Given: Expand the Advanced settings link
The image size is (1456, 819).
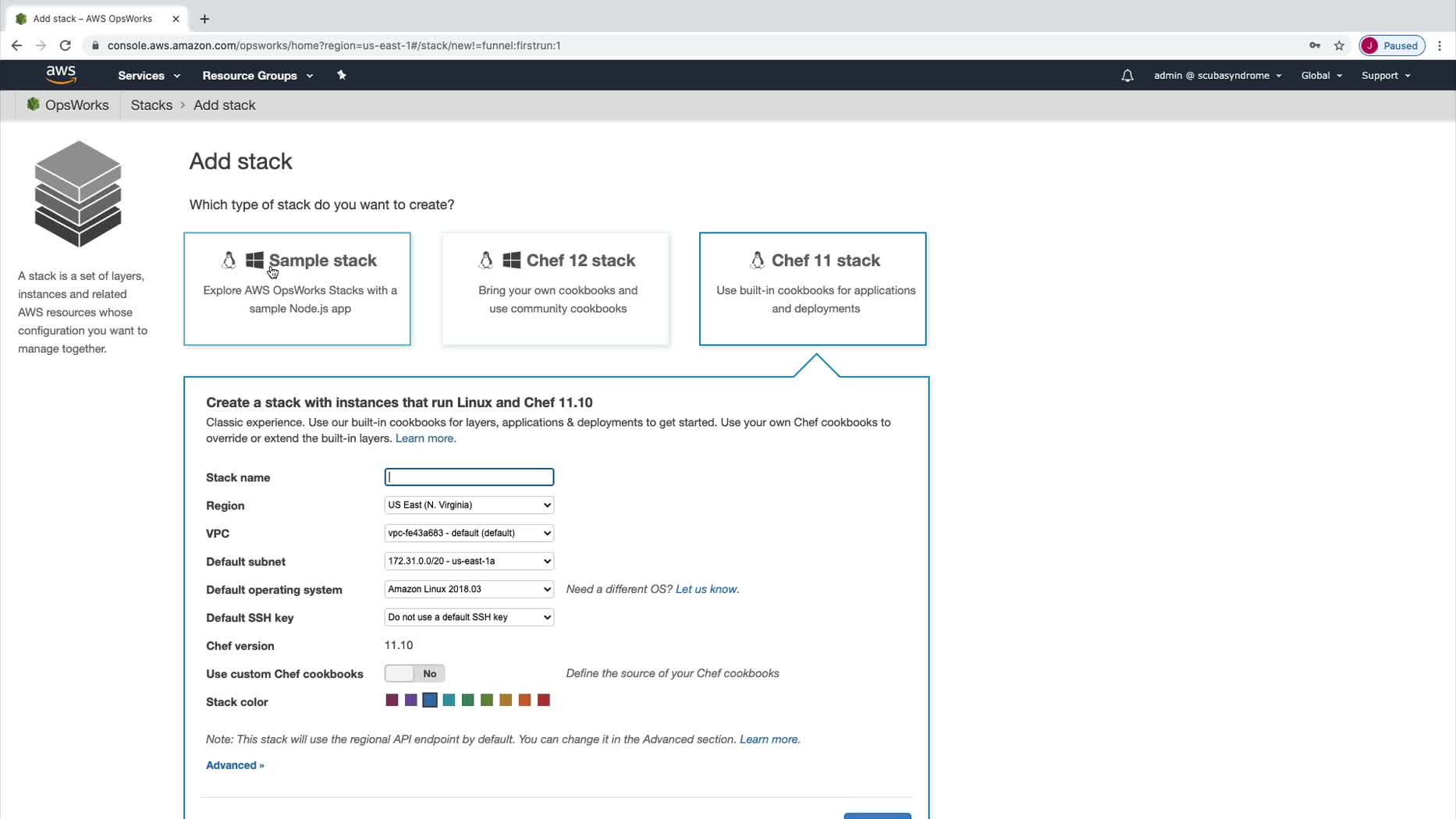Looking at the screenshot, I should (235, 765).
